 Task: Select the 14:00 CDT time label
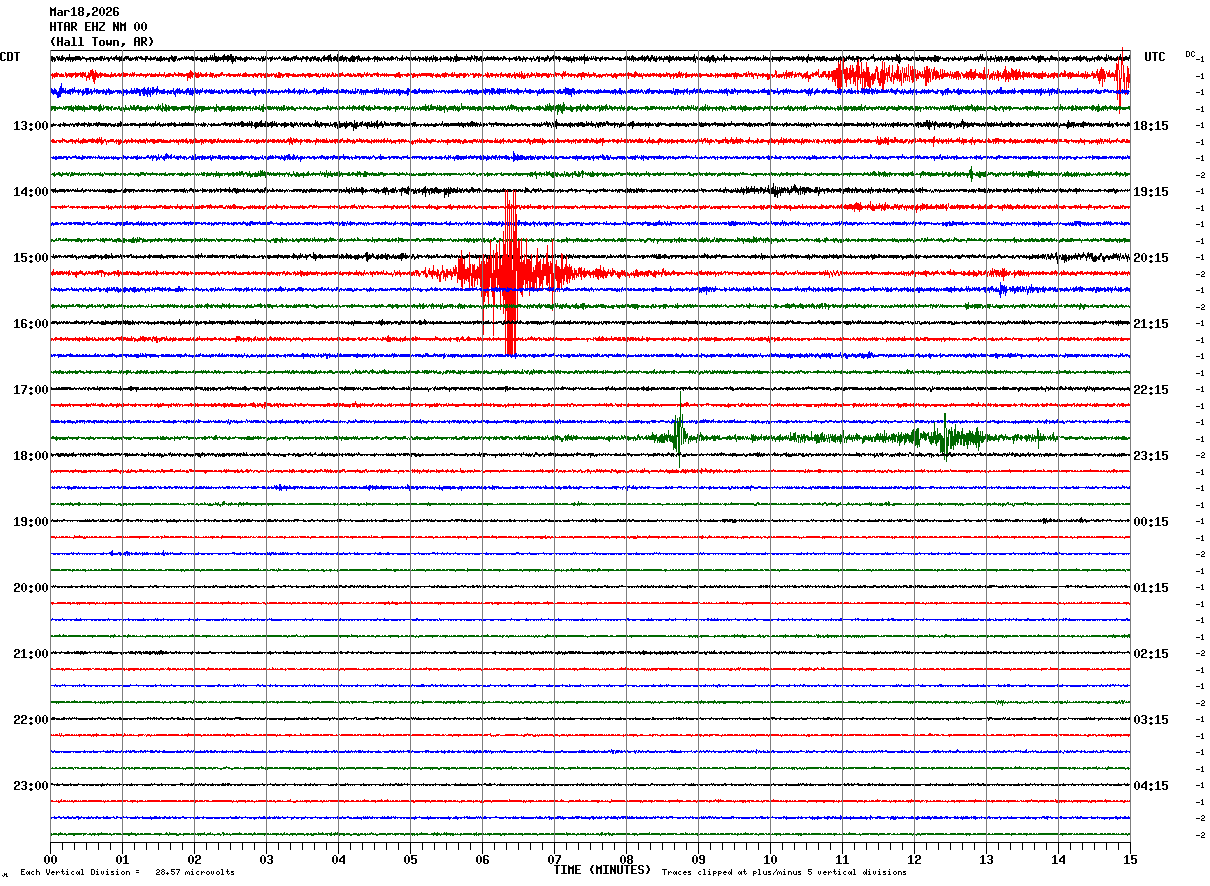point(30,191)
